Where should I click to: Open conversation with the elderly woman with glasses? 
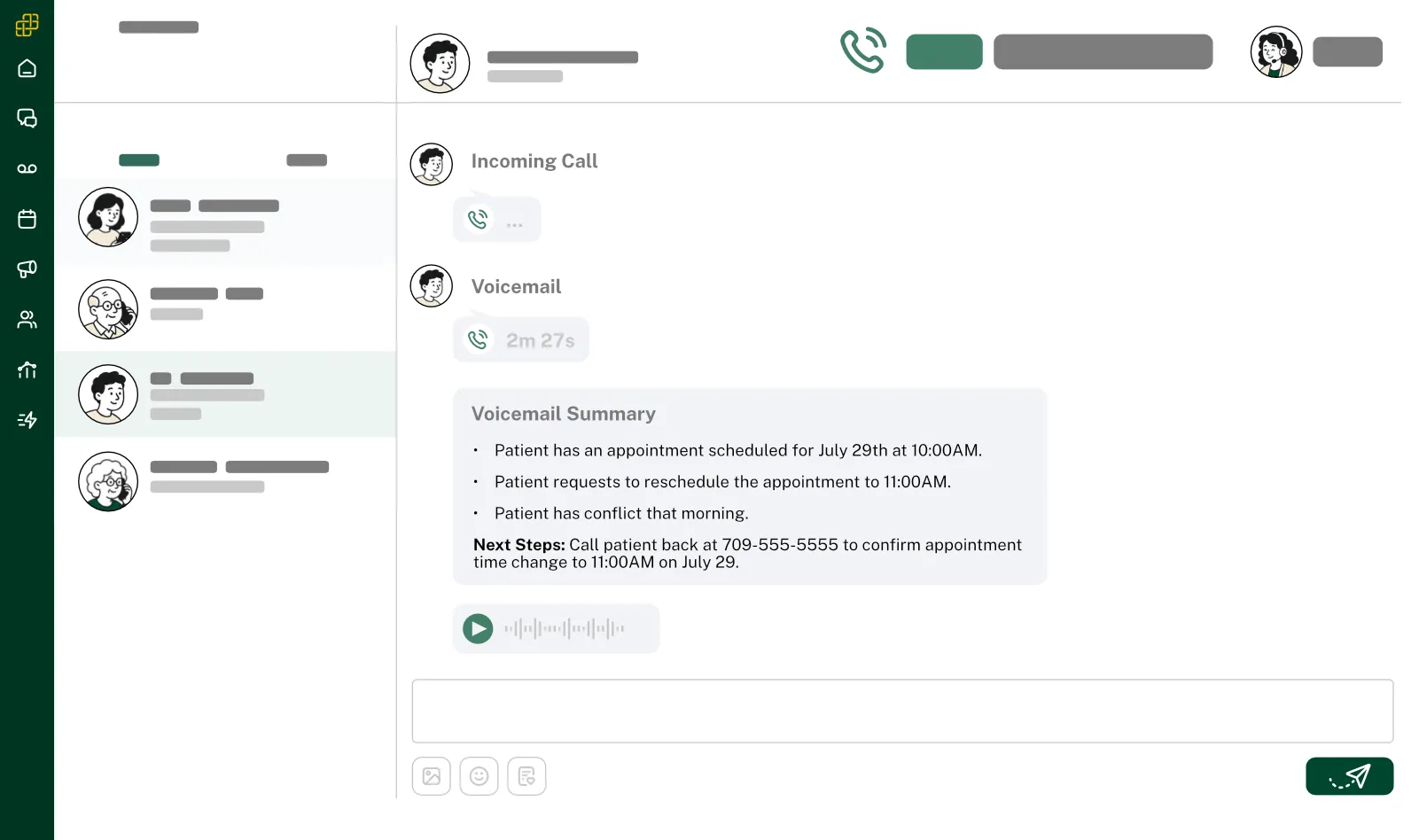tap(225, 481)
